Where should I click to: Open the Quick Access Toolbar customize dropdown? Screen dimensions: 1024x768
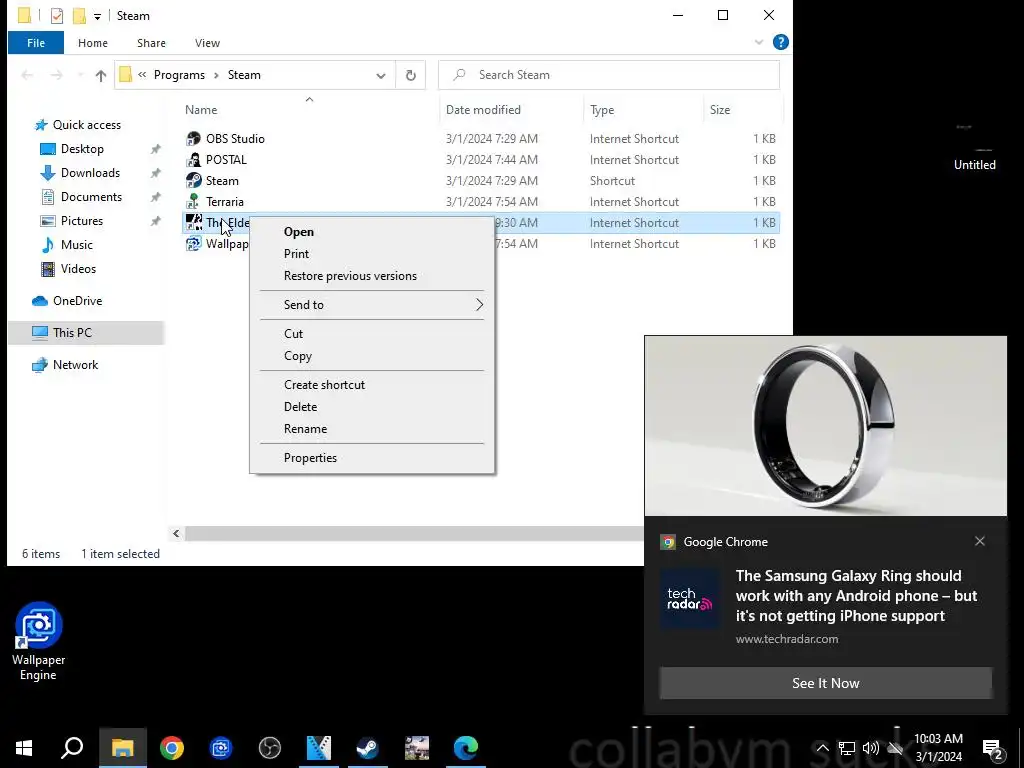(x=97, y=16)
